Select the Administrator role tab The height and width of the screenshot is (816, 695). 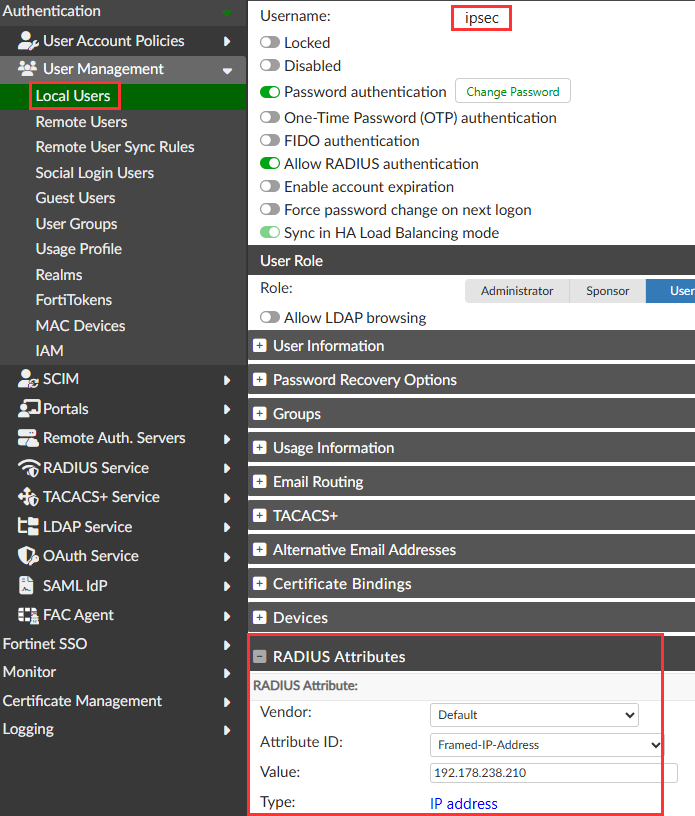(x=517, y=291)
